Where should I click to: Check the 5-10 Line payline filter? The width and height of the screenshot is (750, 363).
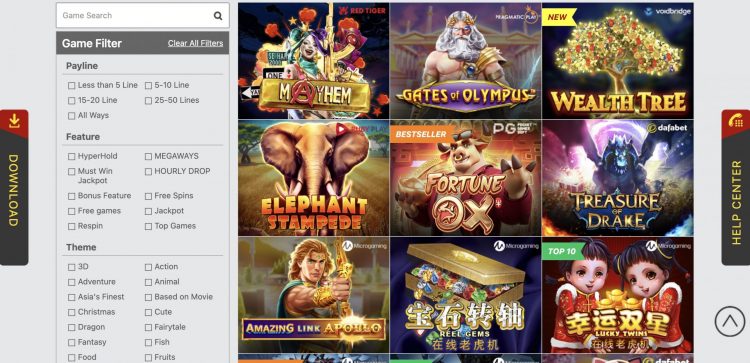tap(148, 86)
